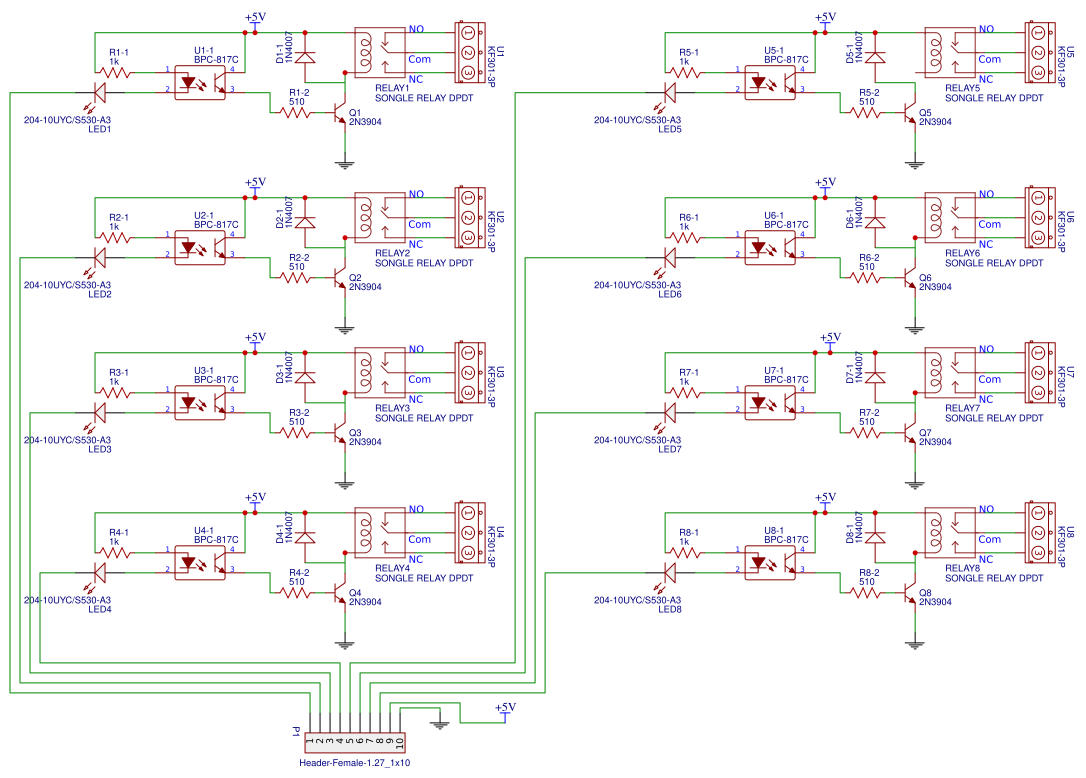Click the Q5 transistor symbol
This screenshot has width=1086, height=778.
coord(909,112)
